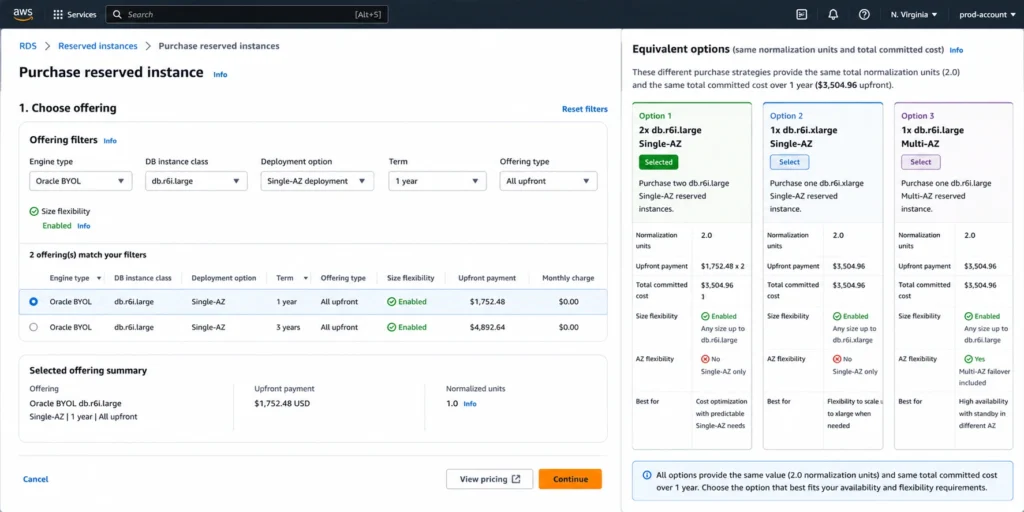The width and height of the screenshot is (1024, 512).
Task: Open Info next to Size flexibility Enabled
Action: [84, 226]
